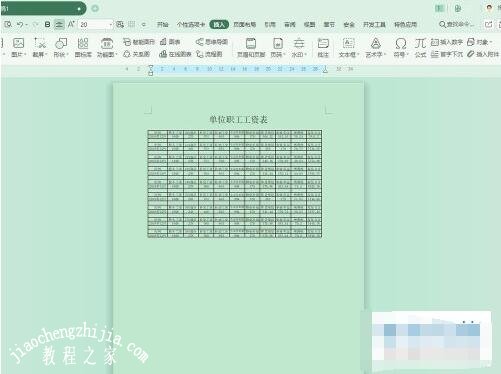Insert a 图表 chart
501x374 pixels.
tap(170, 42)
